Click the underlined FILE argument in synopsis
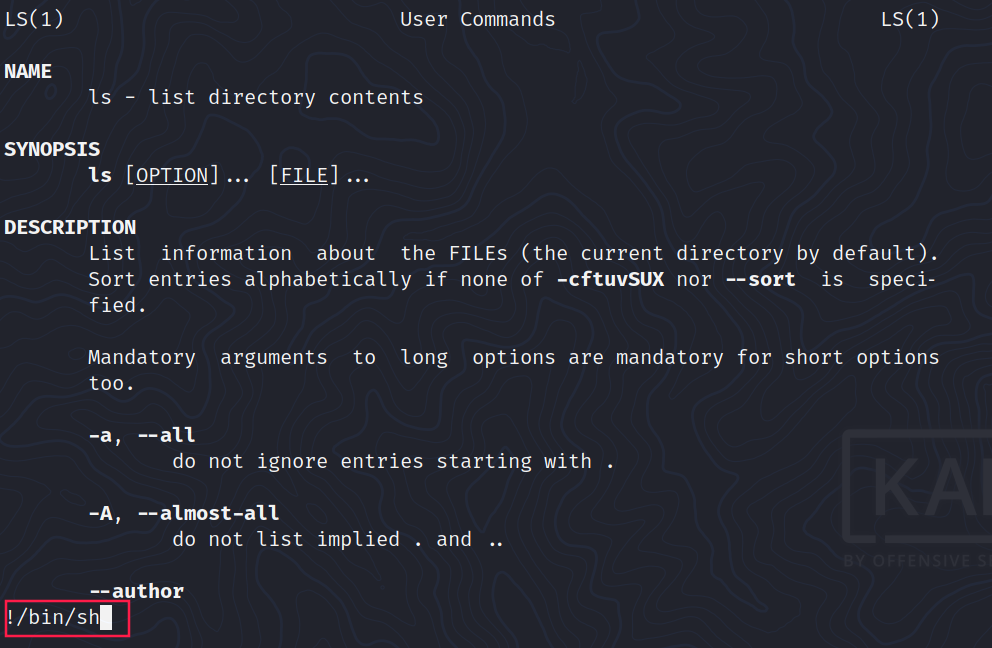 [304, 176]
